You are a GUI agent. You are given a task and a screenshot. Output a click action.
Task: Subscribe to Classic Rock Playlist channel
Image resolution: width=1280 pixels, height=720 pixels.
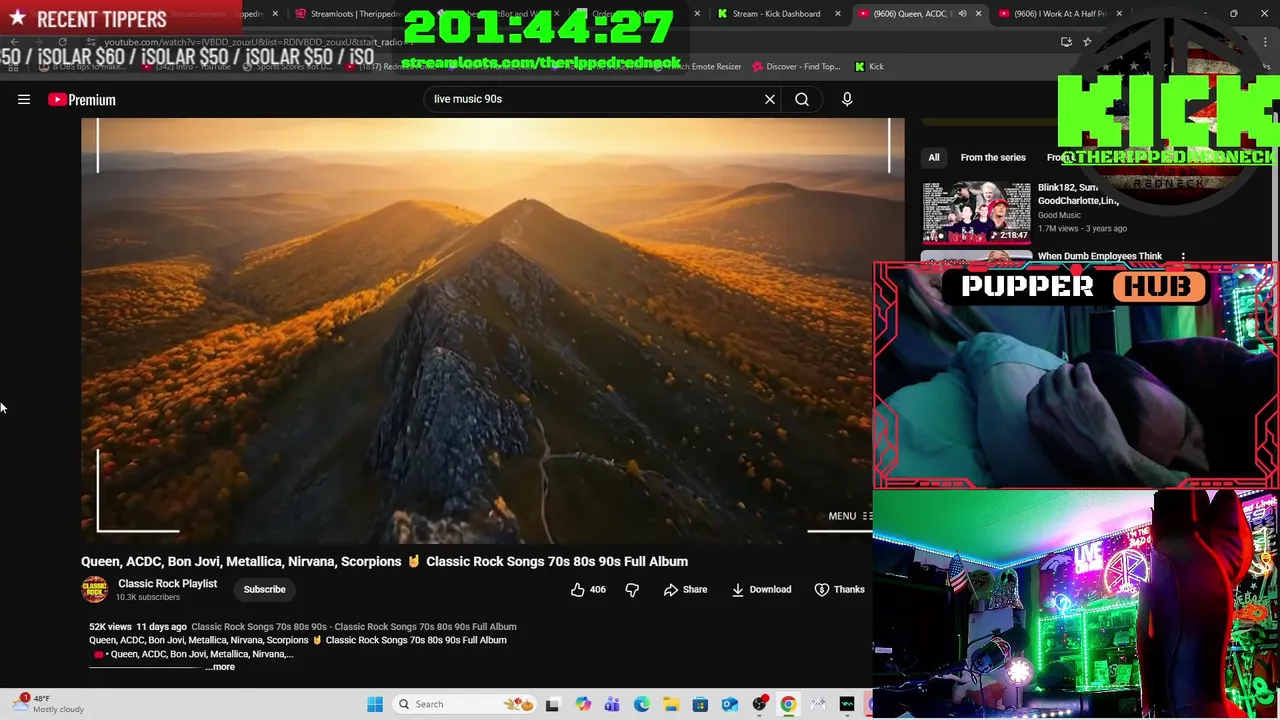(x=264, y=589)
